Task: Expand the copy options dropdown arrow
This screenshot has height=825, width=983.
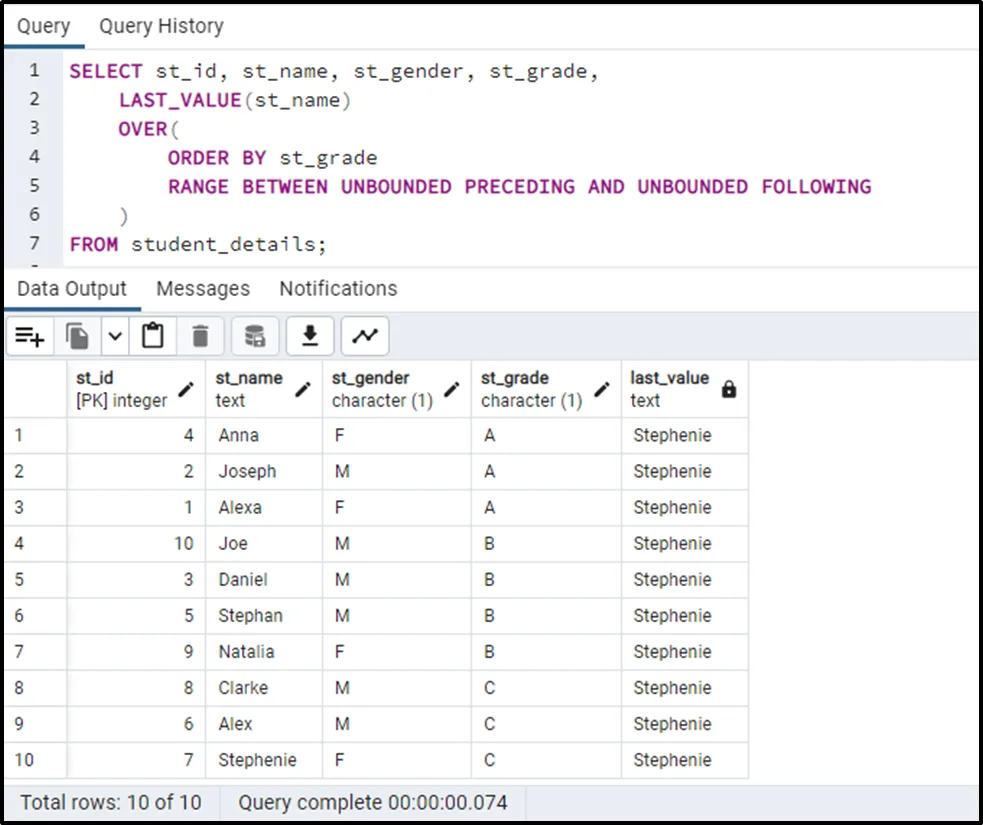Action: coord(115,337)
